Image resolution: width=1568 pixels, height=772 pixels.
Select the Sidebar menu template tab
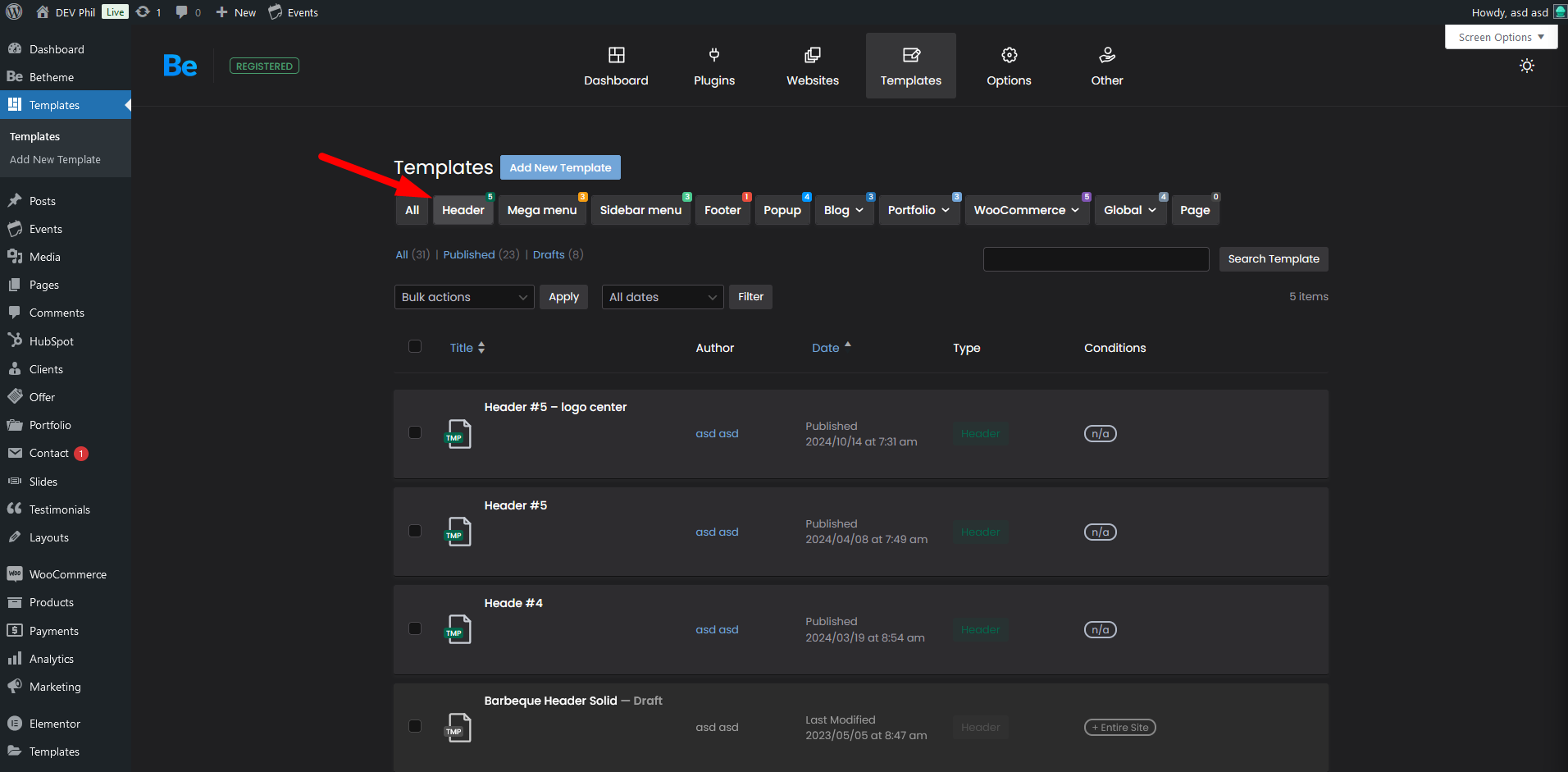coord(640,210)
